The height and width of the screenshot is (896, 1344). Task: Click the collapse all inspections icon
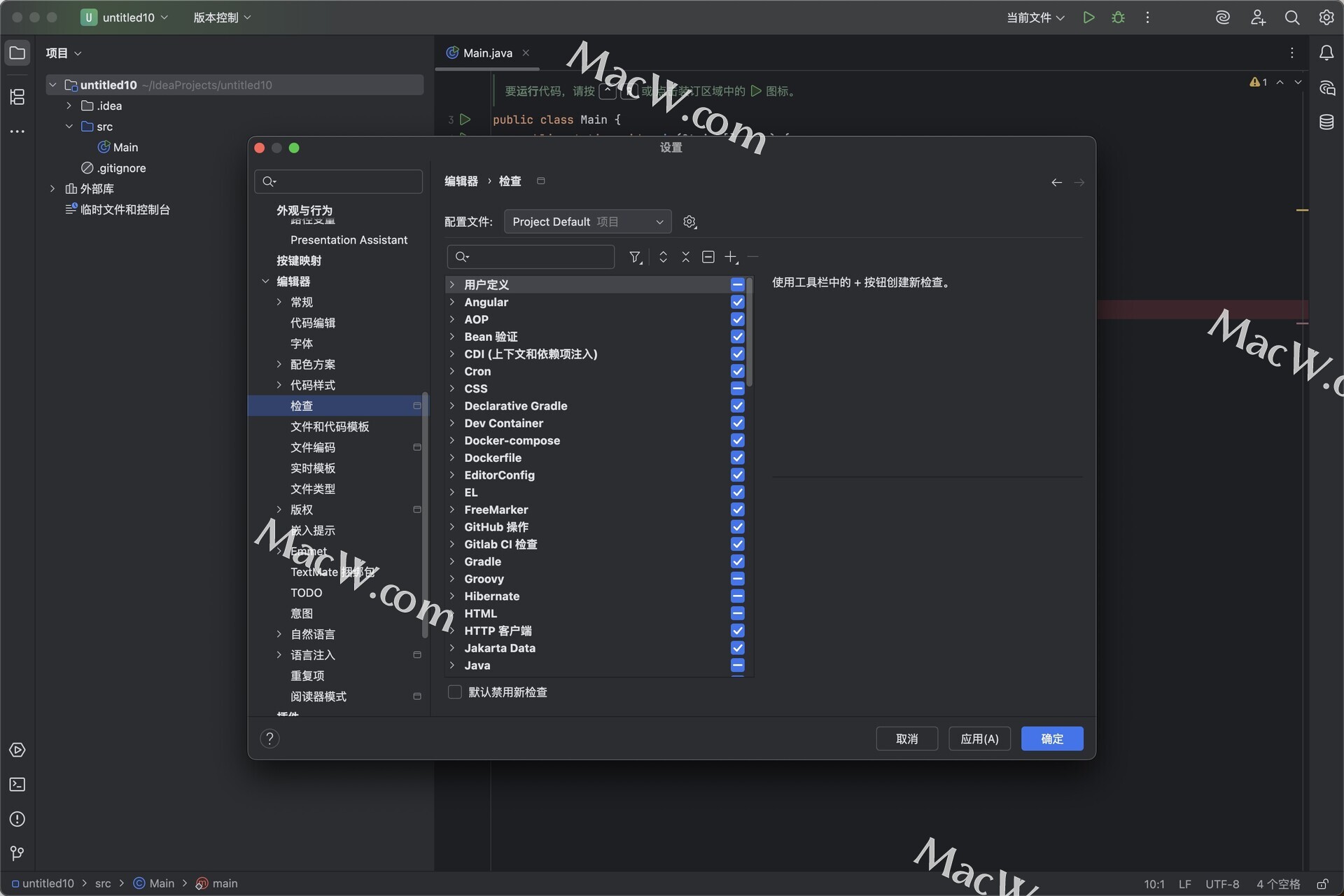pyautogui.click(x=686, y=257)
